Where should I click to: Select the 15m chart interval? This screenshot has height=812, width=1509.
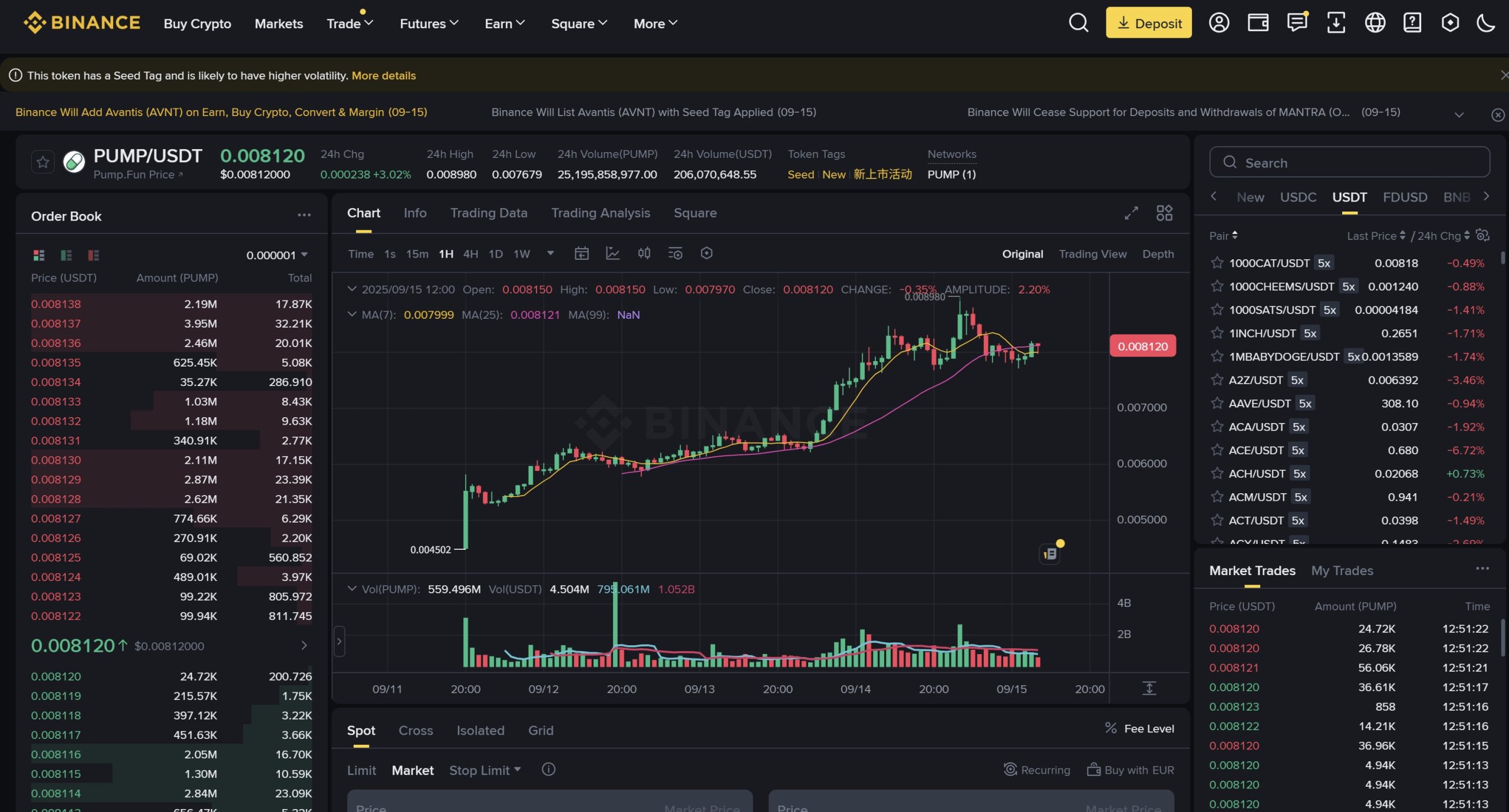[x=417, y=254]
